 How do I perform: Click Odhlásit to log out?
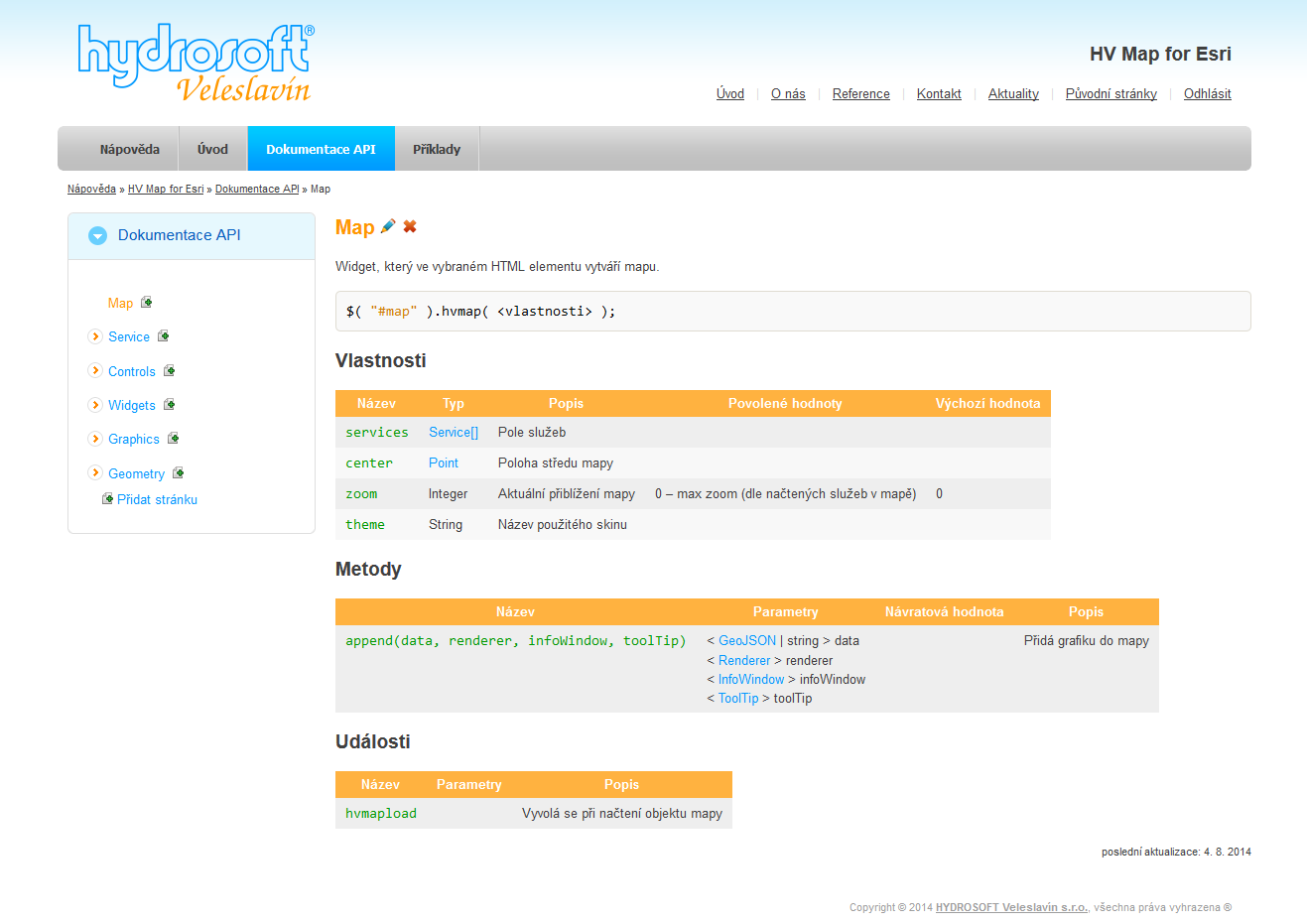(1208, 94)
